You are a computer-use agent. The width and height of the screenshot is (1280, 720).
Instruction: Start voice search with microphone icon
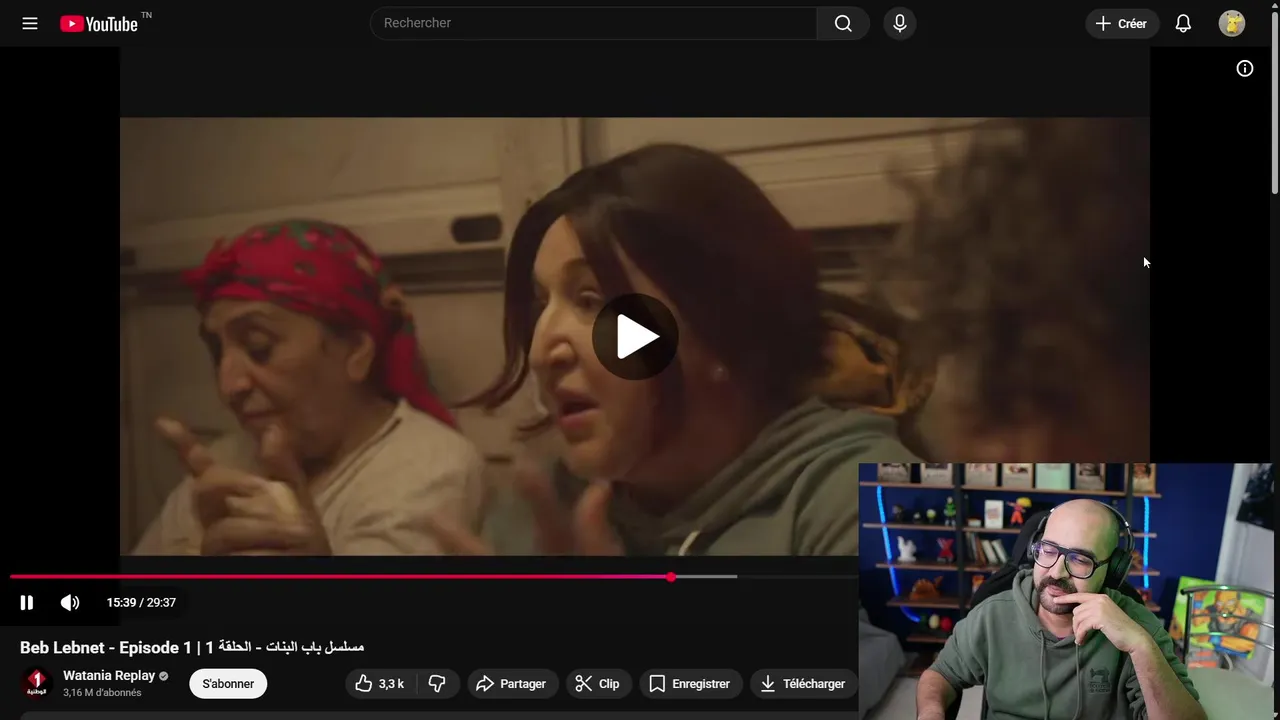pyautogui.click(x=900, y=23)
